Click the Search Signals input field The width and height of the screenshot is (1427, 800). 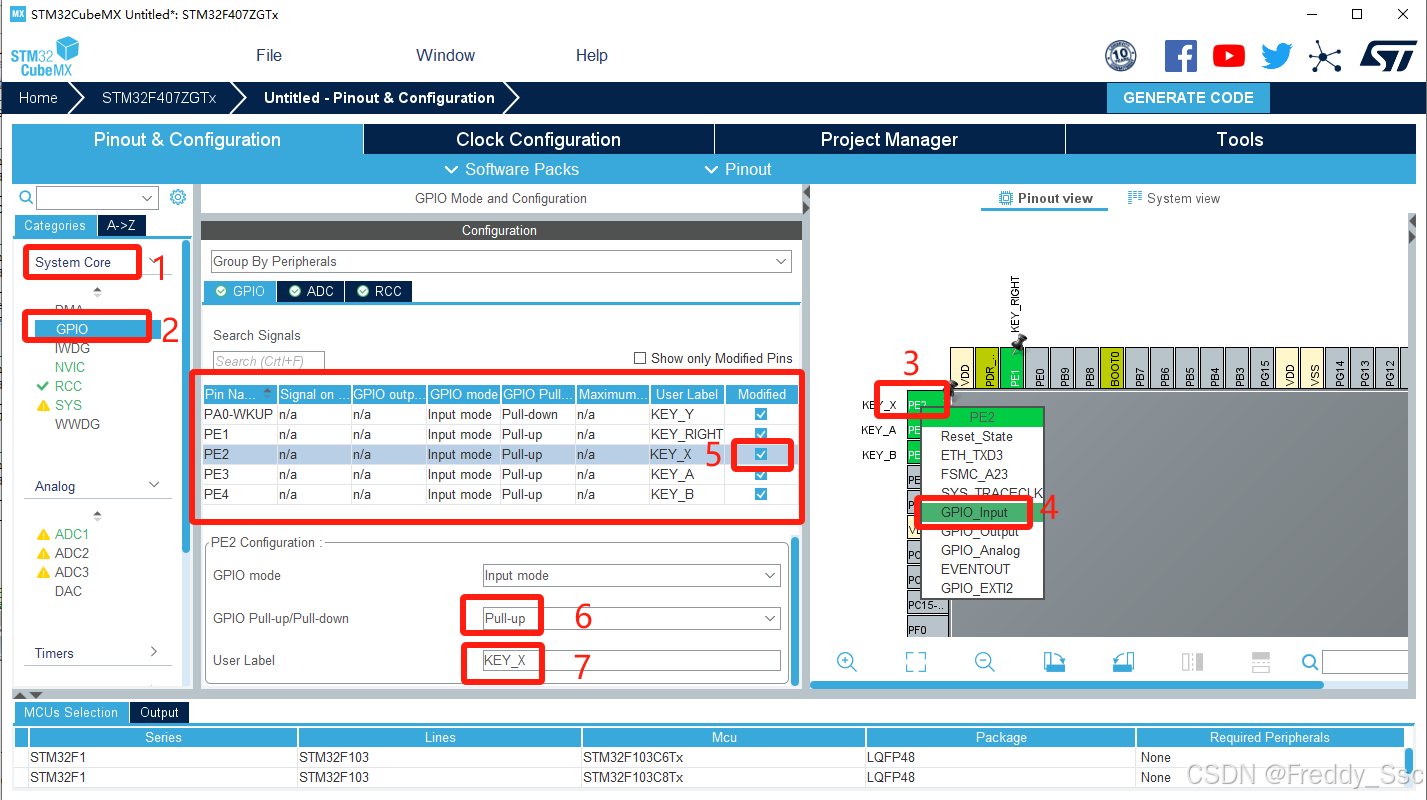(269, 361)
